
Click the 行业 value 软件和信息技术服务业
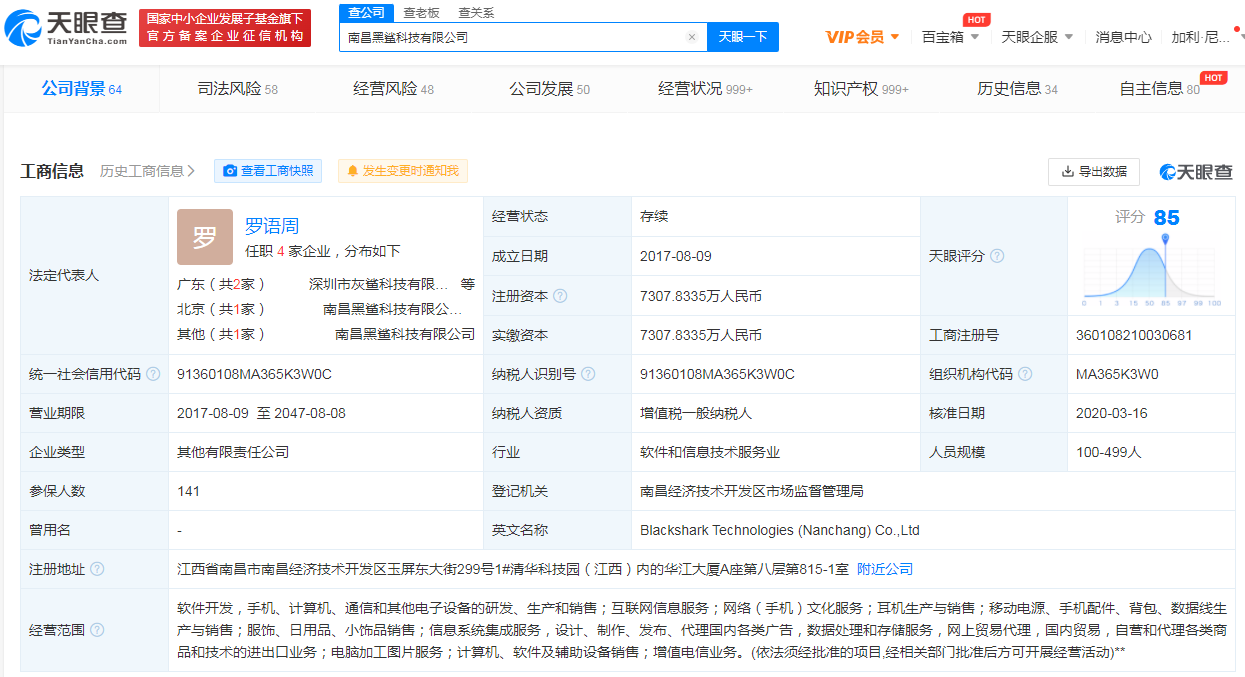710,452
